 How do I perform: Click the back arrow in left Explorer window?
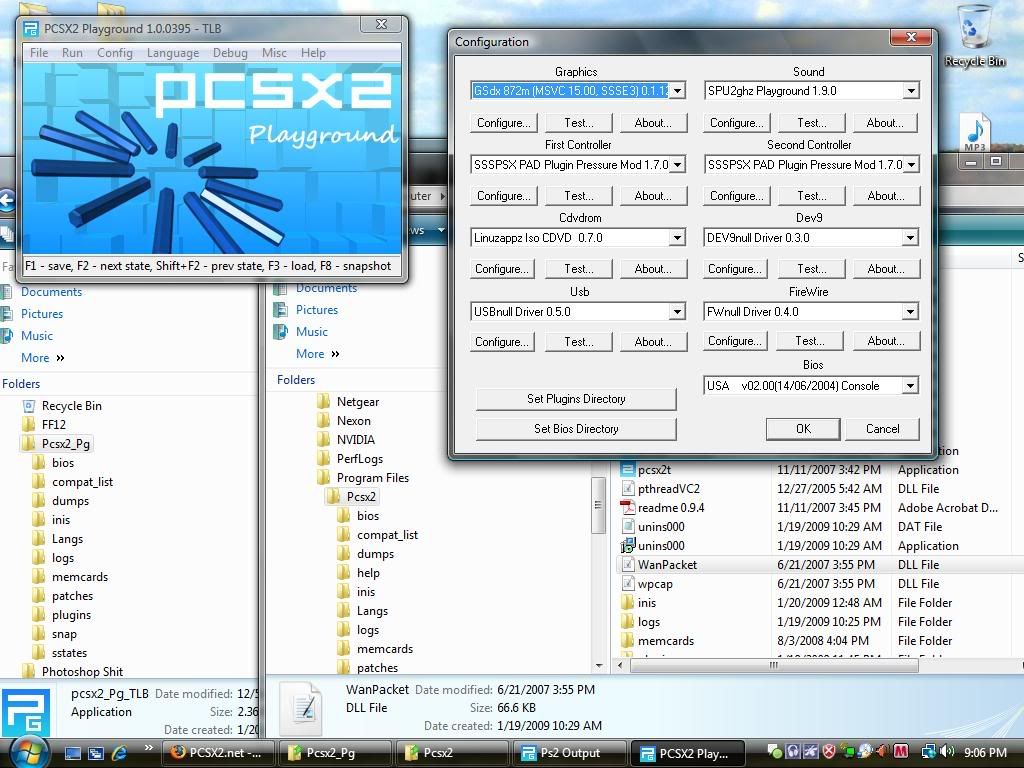(x=7, y=200)
